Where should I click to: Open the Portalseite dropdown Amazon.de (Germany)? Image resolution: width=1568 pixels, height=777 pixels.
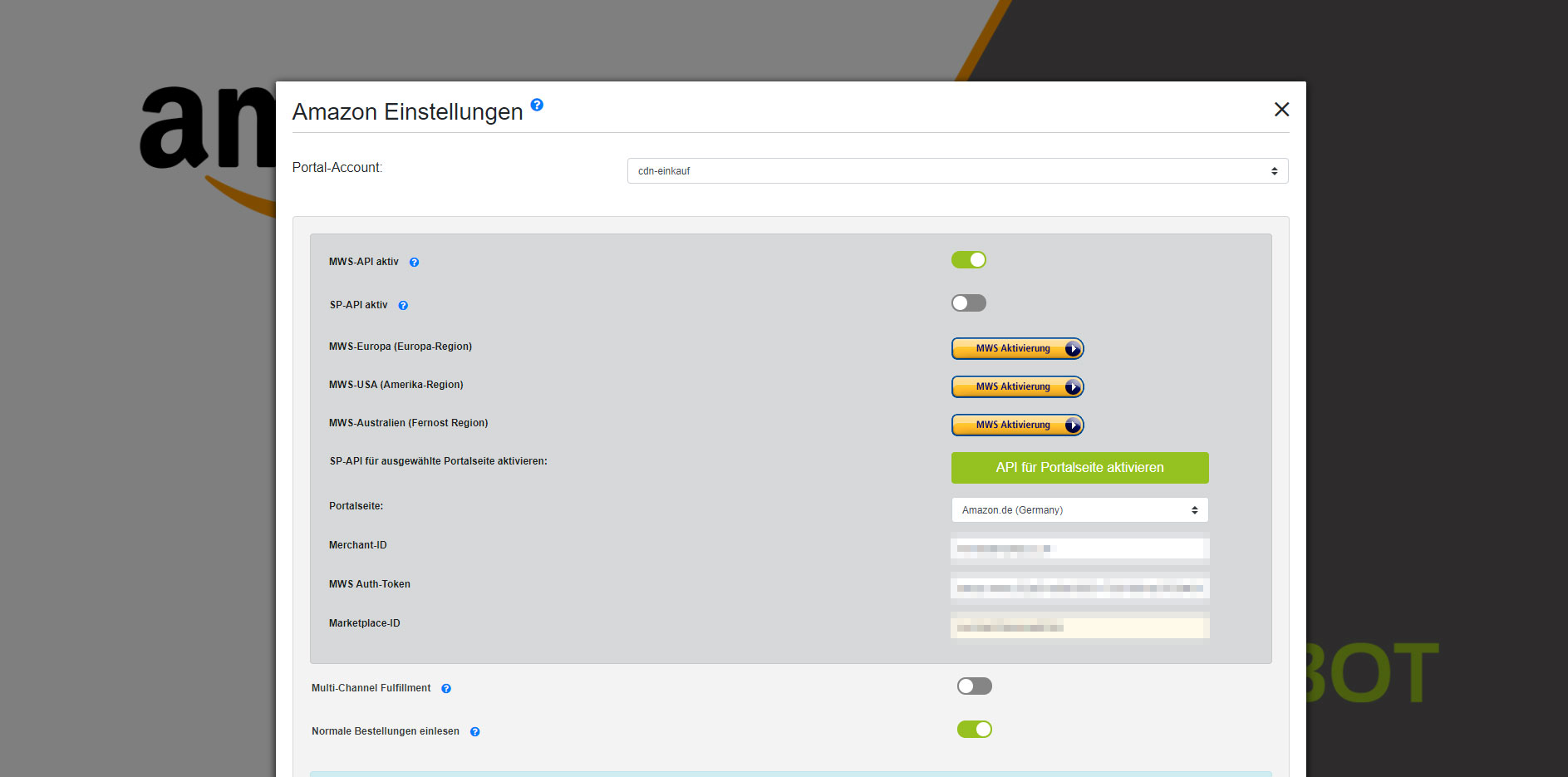pos(1079,510)
